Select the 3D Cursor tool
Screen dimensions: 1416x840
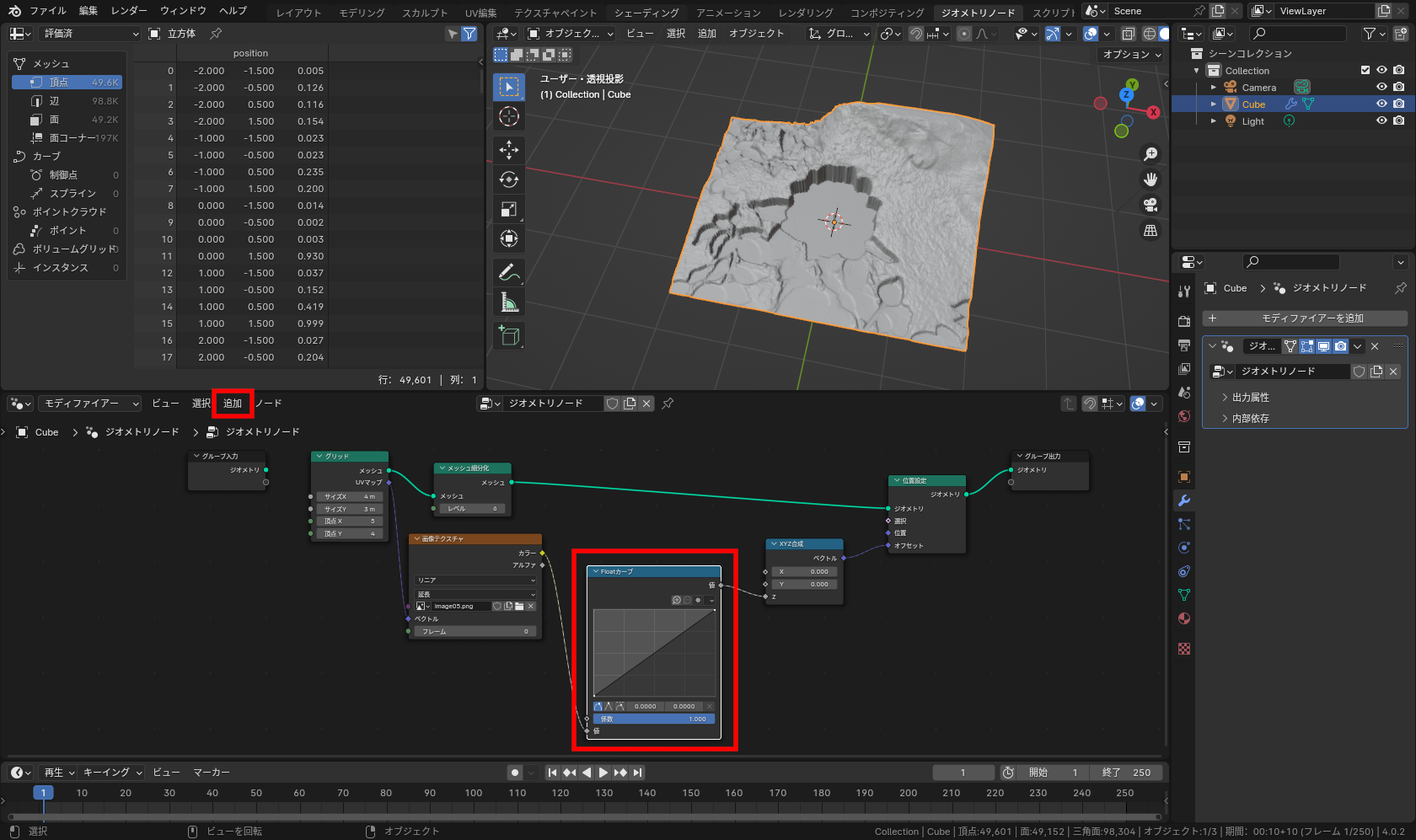coord(509,116)
